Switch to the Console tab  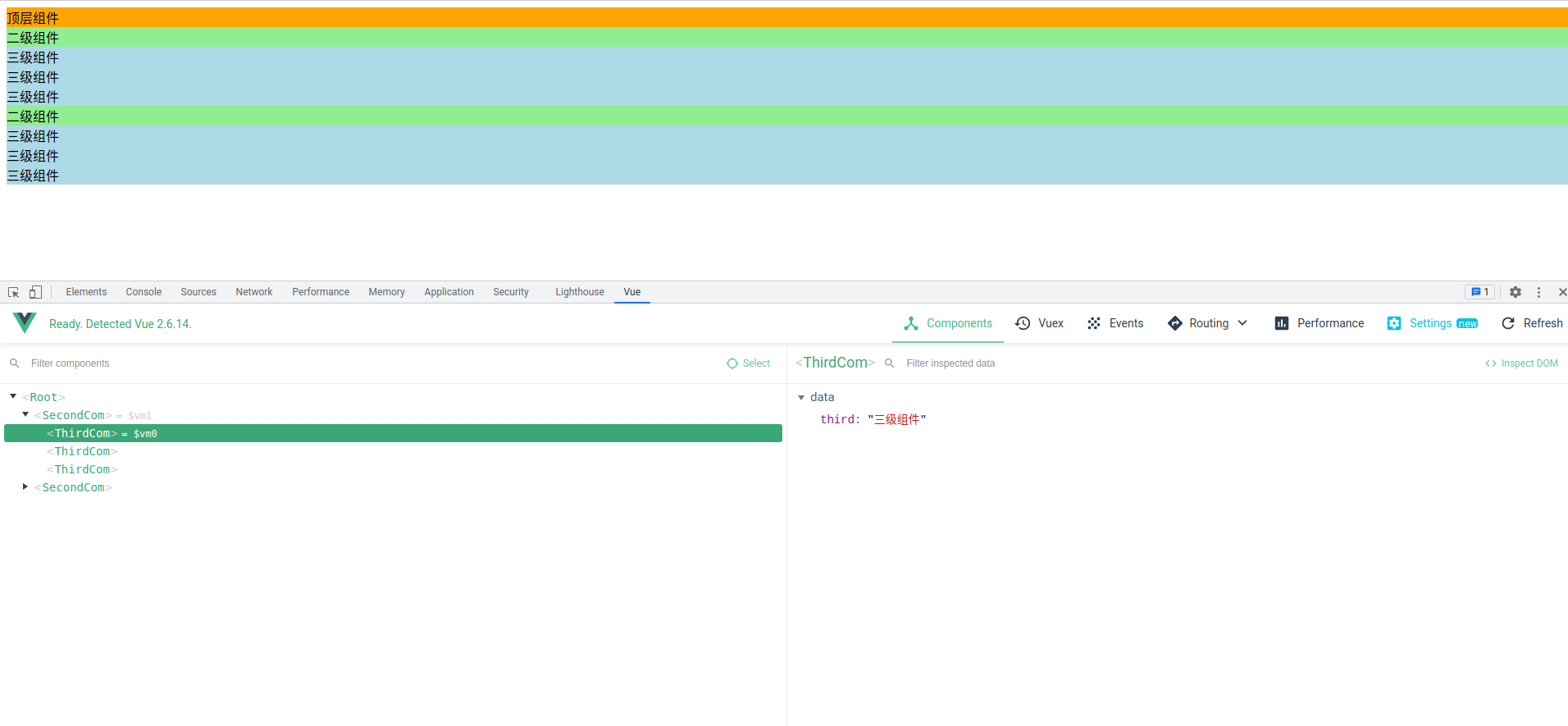pyautogui.click(x=144, y=292)
